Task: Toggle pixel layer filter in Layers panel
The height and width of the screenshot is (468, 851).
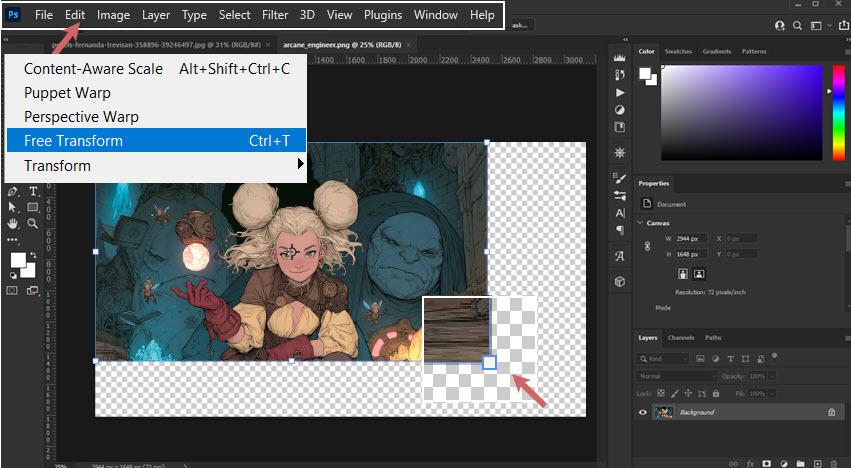Action: [x=700, y=358]
